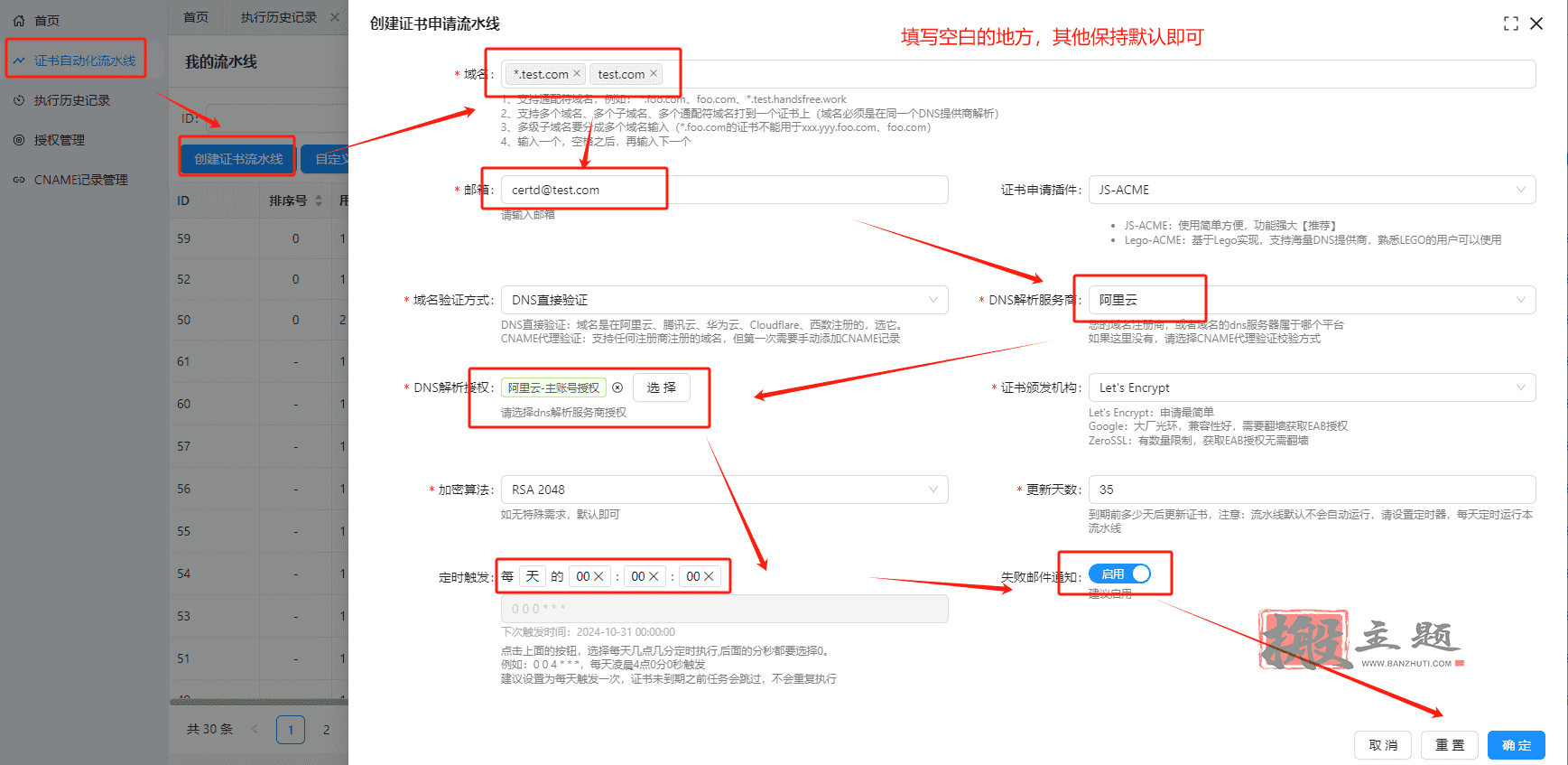Open the DNS解析服务商 dropdown

point(1312,300)
